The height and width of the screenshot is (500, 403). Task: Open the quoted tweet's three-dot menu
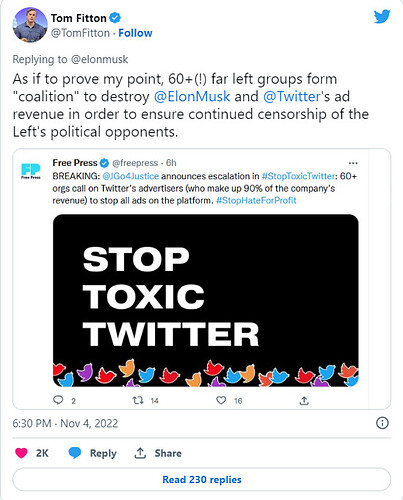pyautogui.click(x=353, y=163)
